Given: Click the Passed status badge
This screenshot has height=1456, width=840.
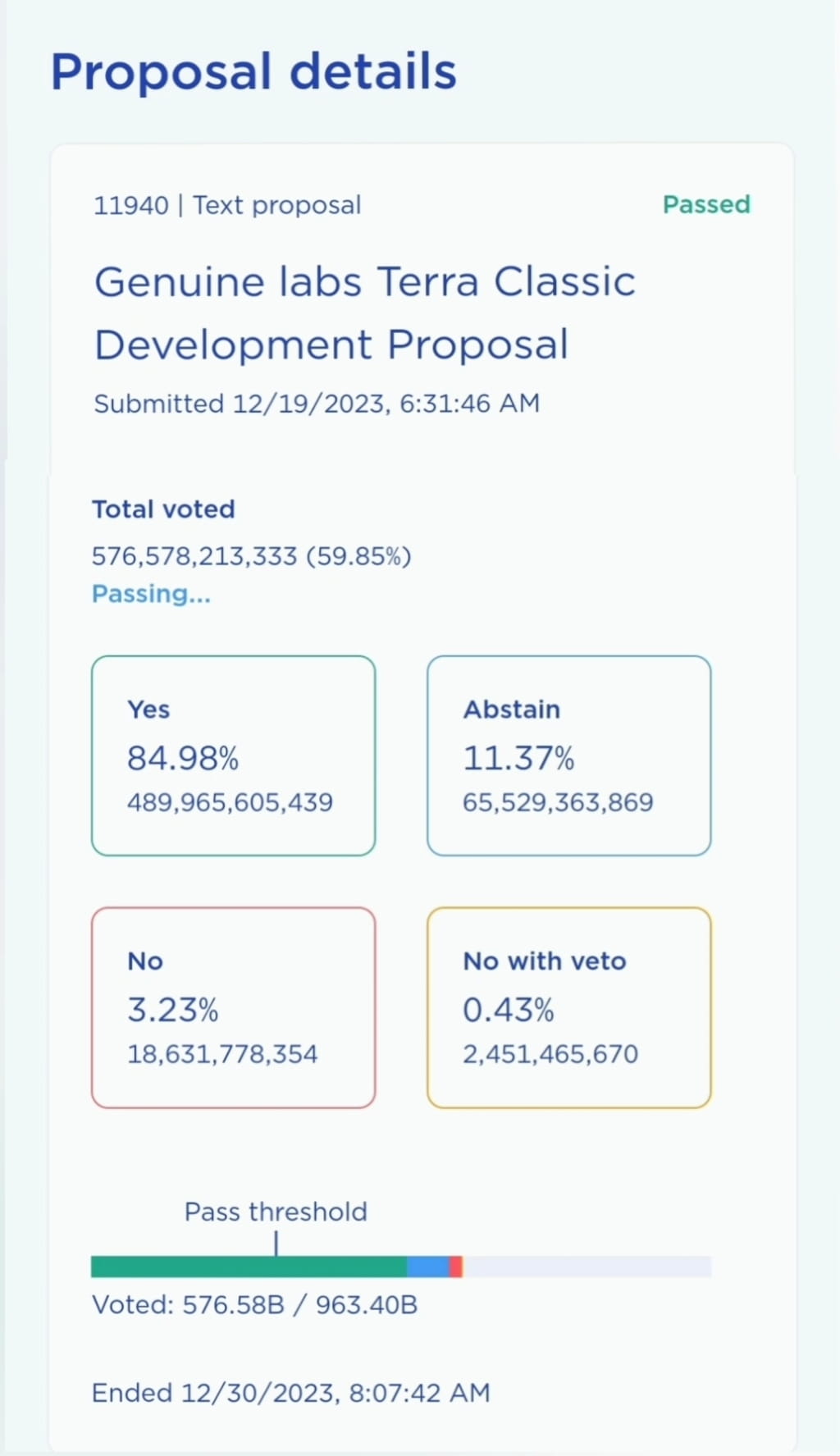Looking at the screenshot, I should coord(706,205).
